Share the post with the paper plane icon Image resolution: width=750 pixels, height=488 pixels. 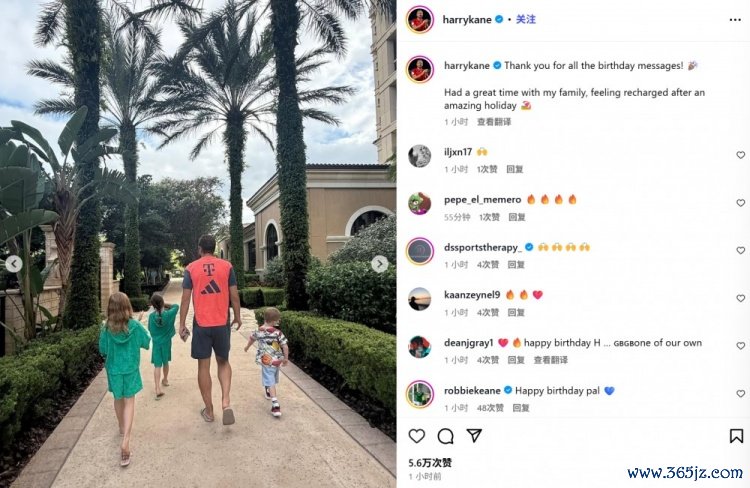[474, 435]
